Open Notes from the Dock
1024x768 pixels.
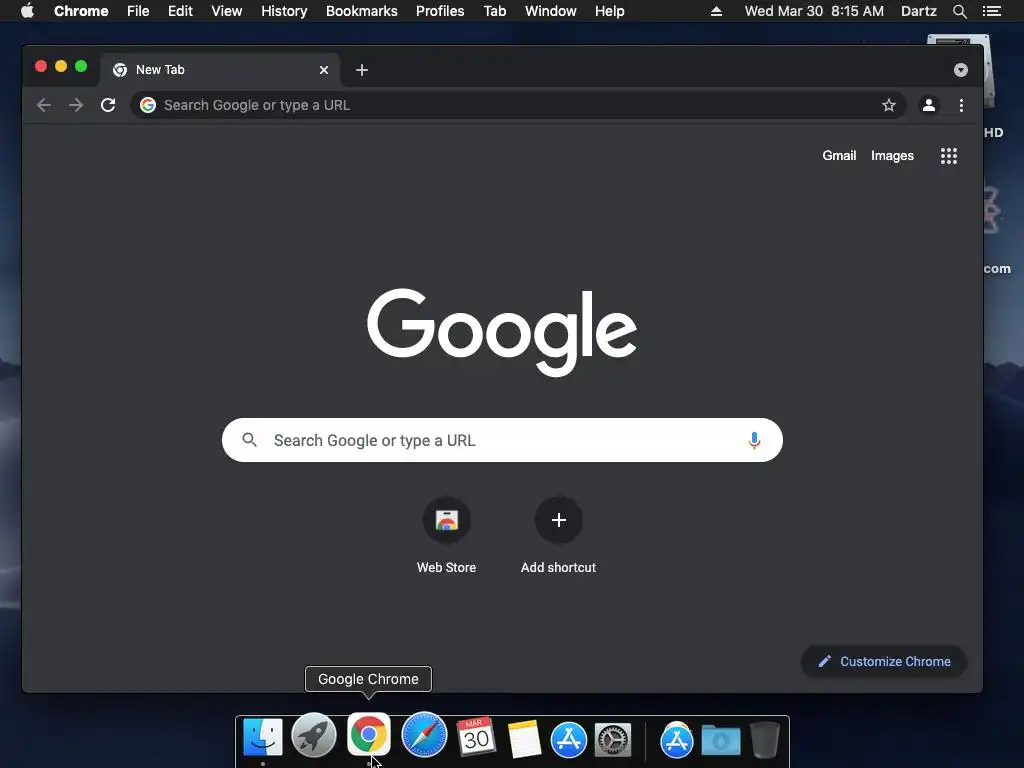pos(524,739)
